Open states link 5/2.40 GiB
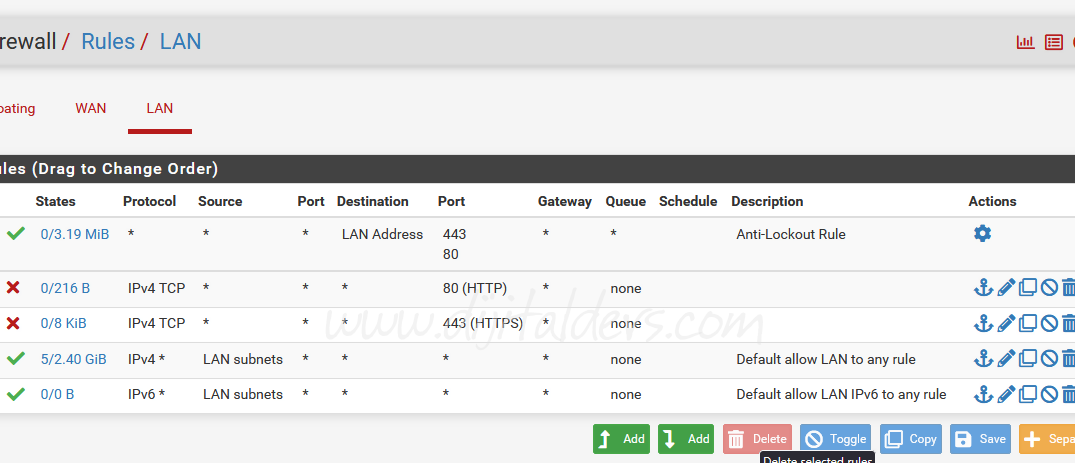 pos(73,359)
